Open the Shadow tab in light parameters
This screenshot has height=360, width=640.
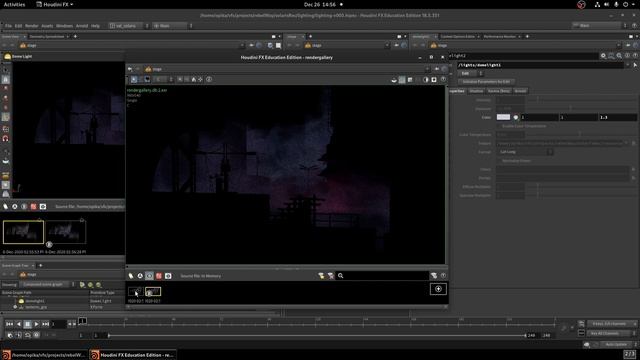tap(476, 91)
